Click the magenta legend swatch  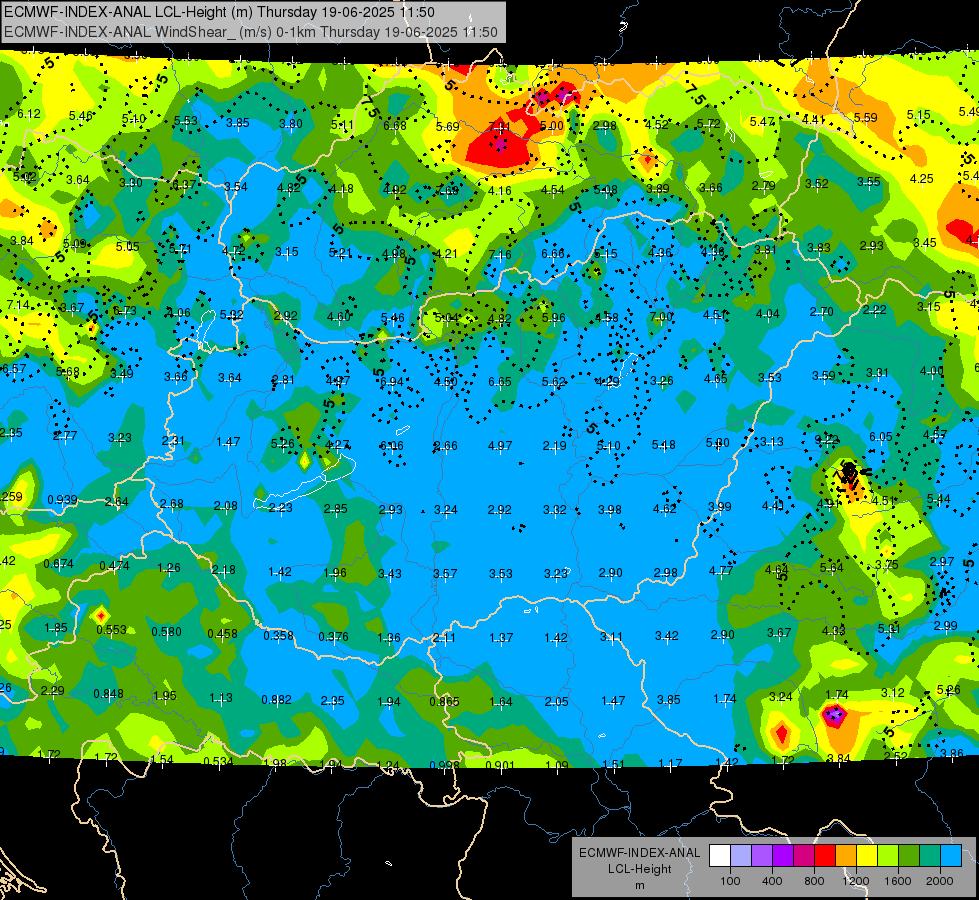tap(804, 856)
